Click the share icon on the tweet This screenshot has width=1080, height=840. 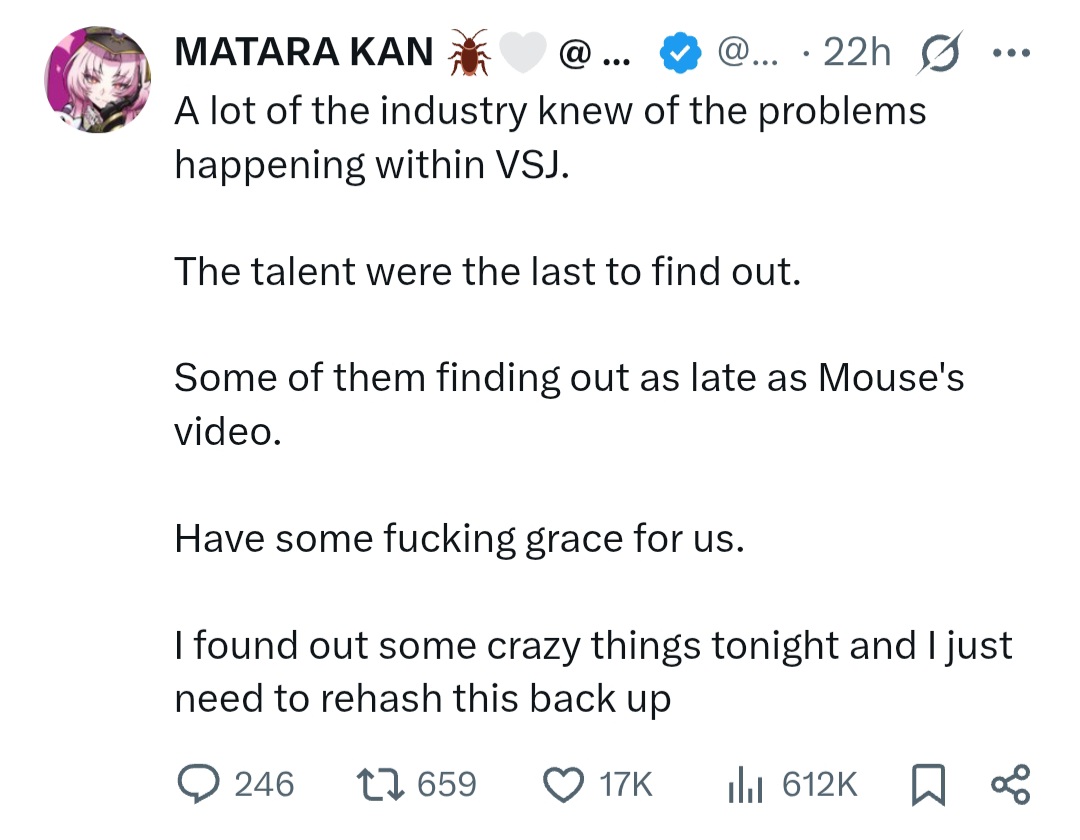click(x=1007, y=784)
